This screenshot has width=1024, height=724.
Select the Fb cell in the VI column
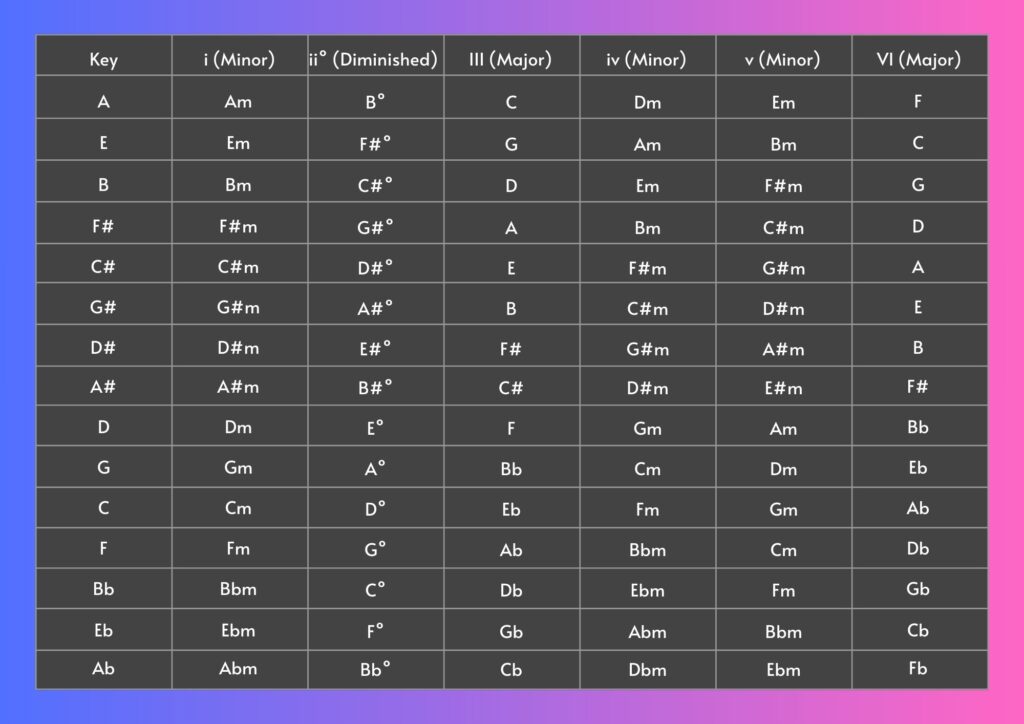918,669
